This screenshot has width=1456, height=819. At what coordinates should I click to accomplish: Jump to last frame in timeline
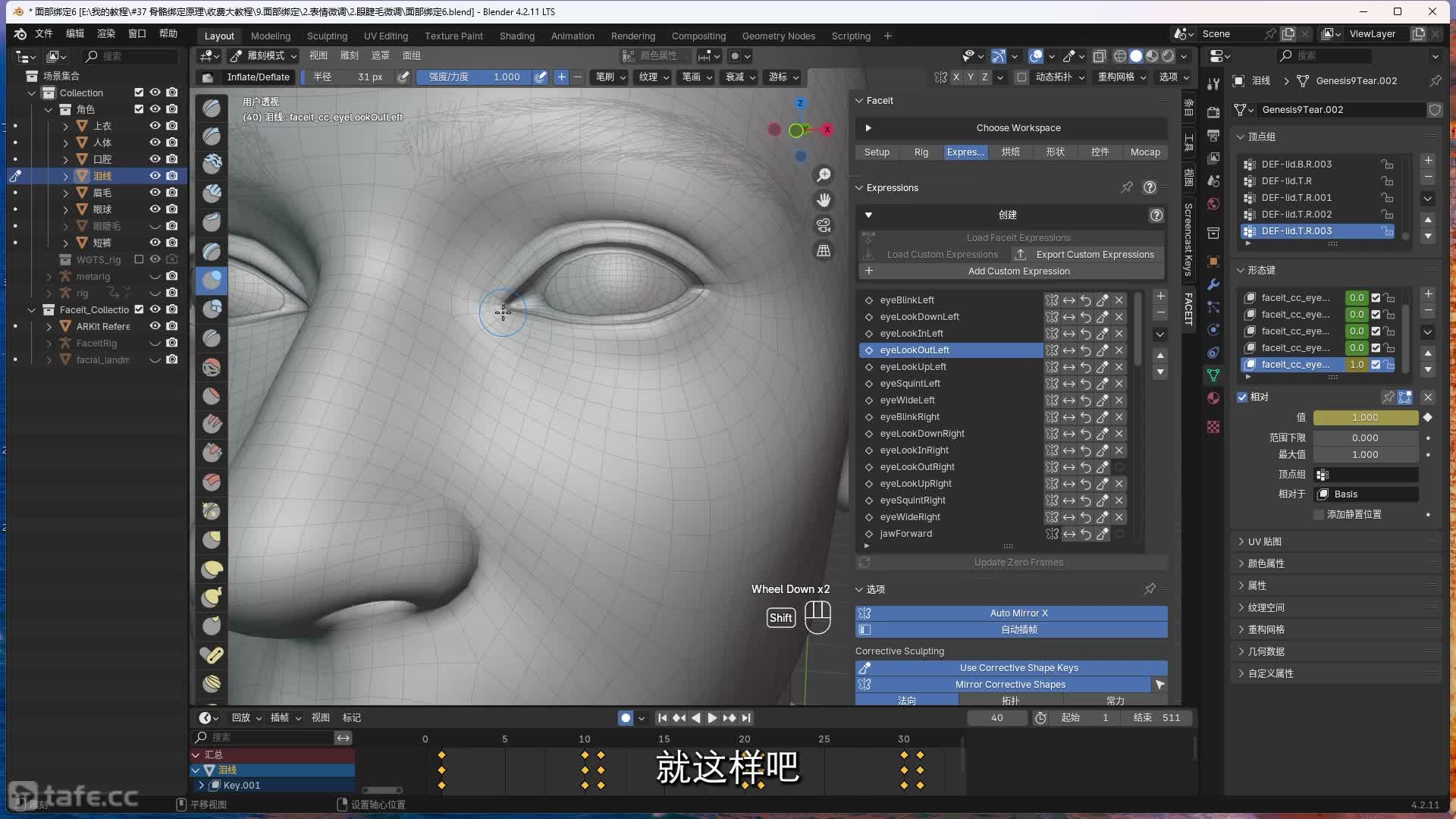[x=746, y=718]
